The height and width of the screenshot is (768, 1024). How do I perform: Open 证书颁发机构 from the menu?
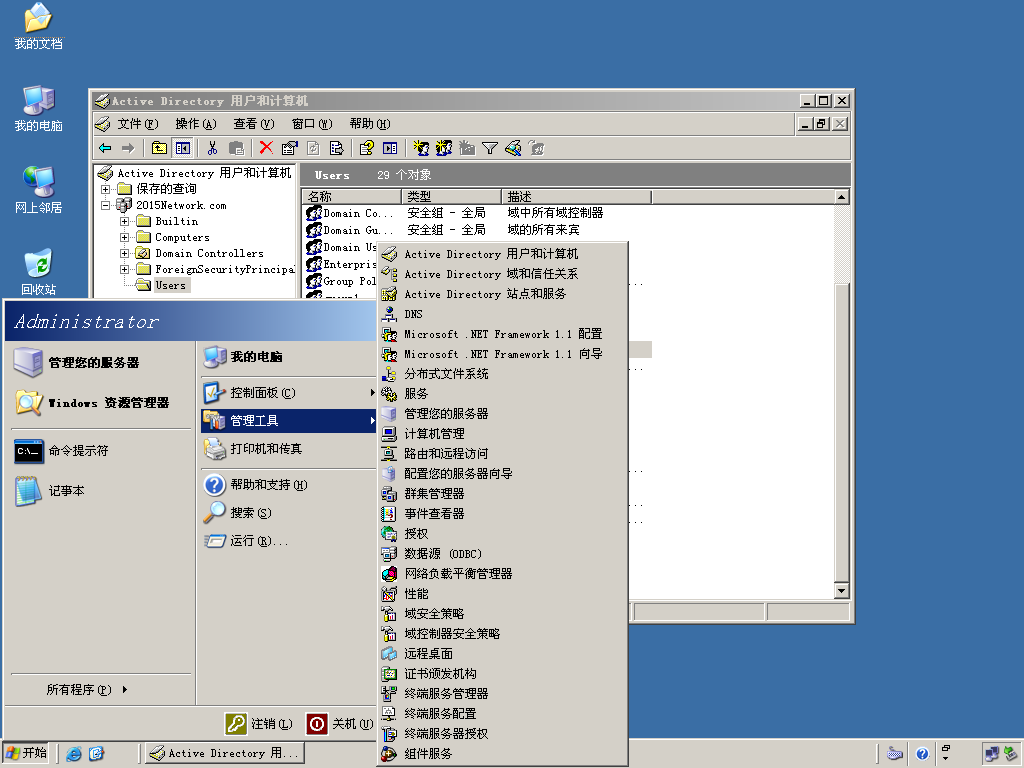pos(503,673)
